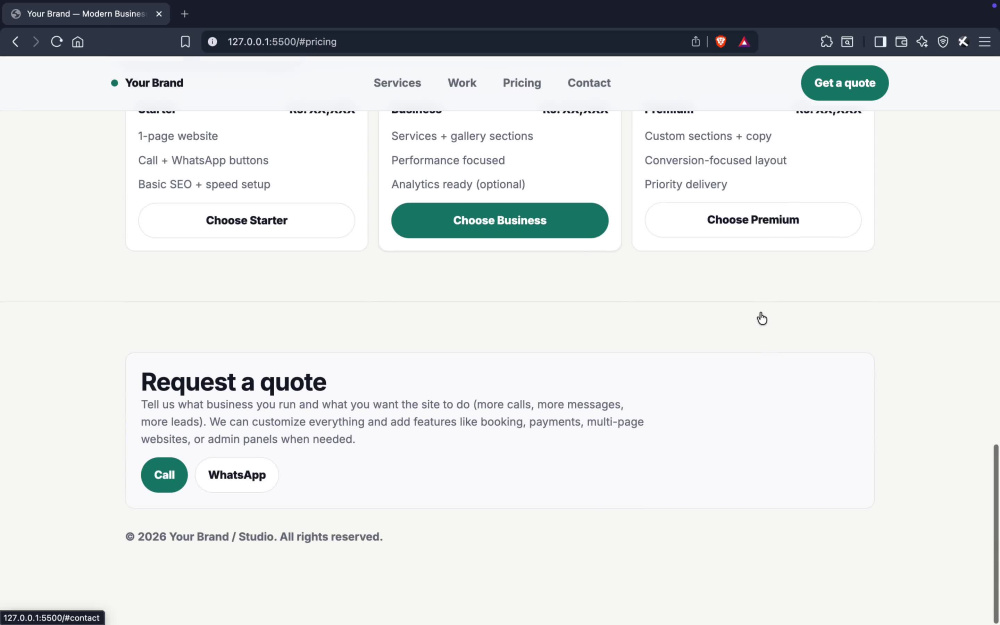This screenshot has height=625, width=1000.
Task: Open the VPN shield icon in toolbar
Action: 943,41
